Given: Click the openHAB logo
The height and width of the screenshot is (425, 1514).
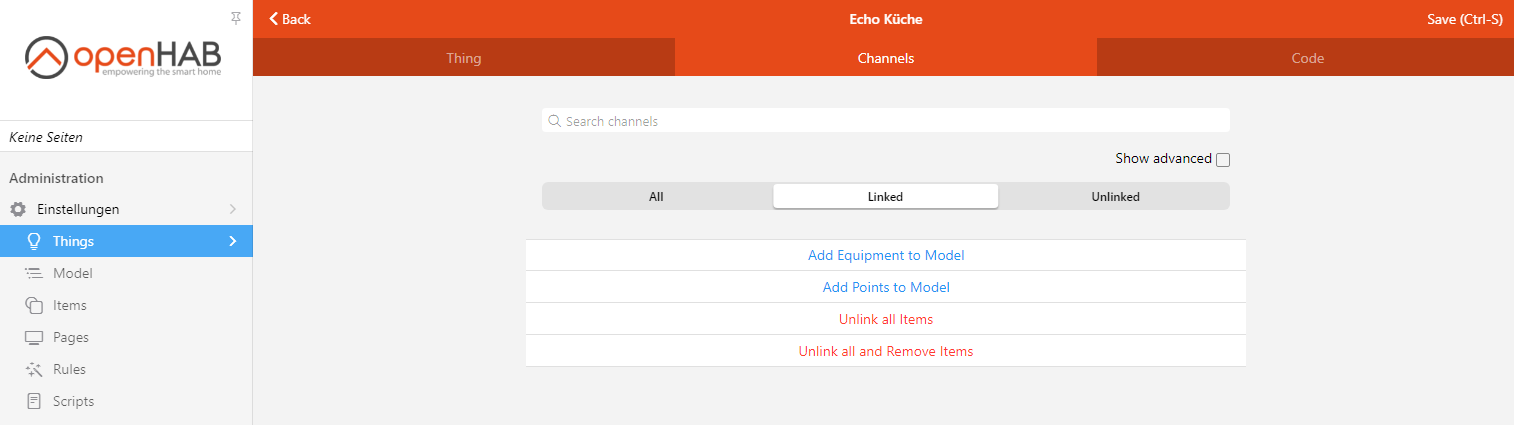Looking at the screenshot, I should pos(123,58).
